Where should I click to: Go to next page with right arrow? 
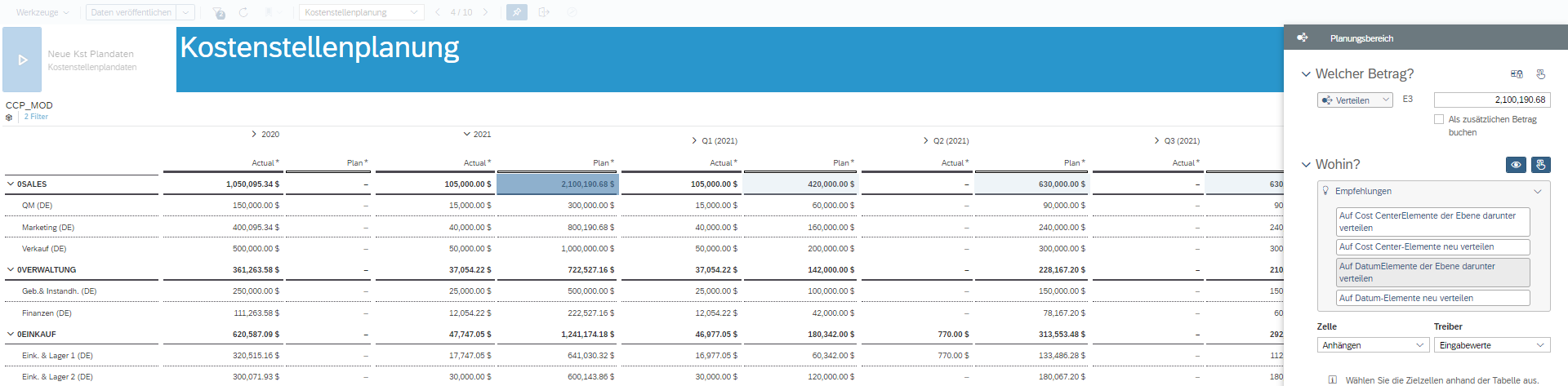(486, 12)
